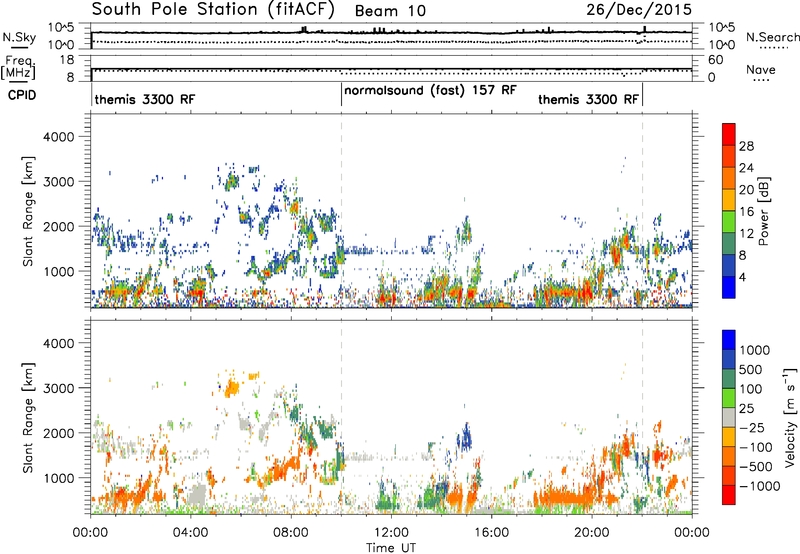Click the light green segment of Velocity colorbar
The width and height of the screenshot is (800, 554).
point(729,398)
